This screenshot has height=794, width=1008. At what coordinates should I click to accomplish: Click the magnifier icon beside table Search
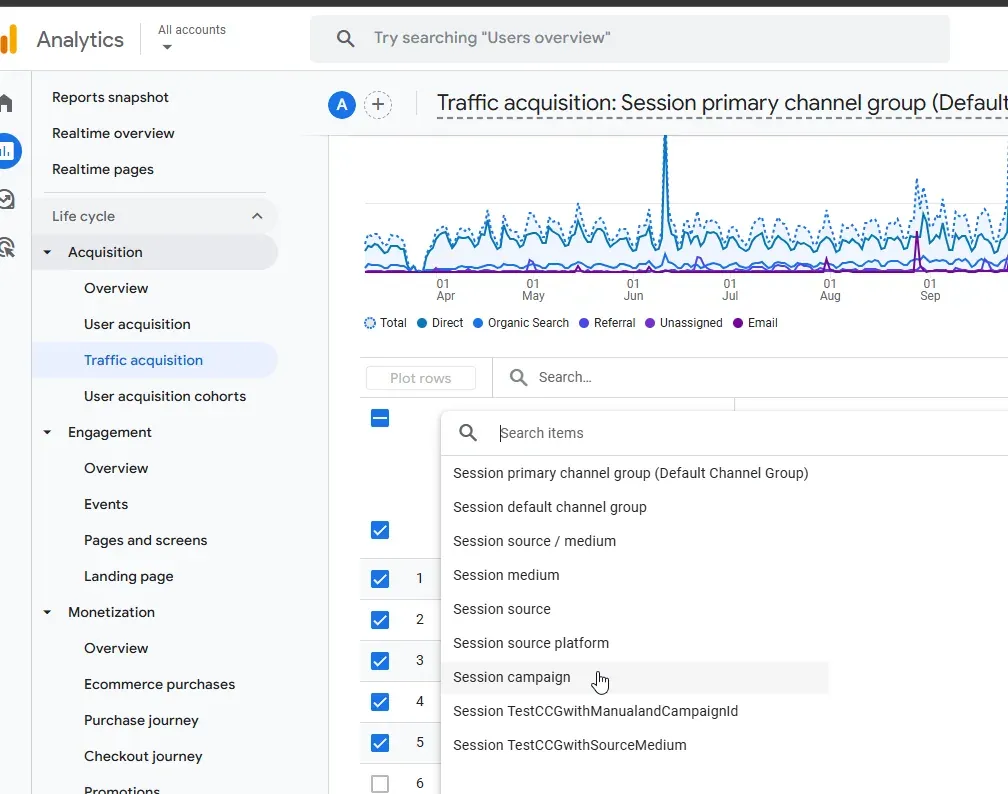(x=518, y=377)
